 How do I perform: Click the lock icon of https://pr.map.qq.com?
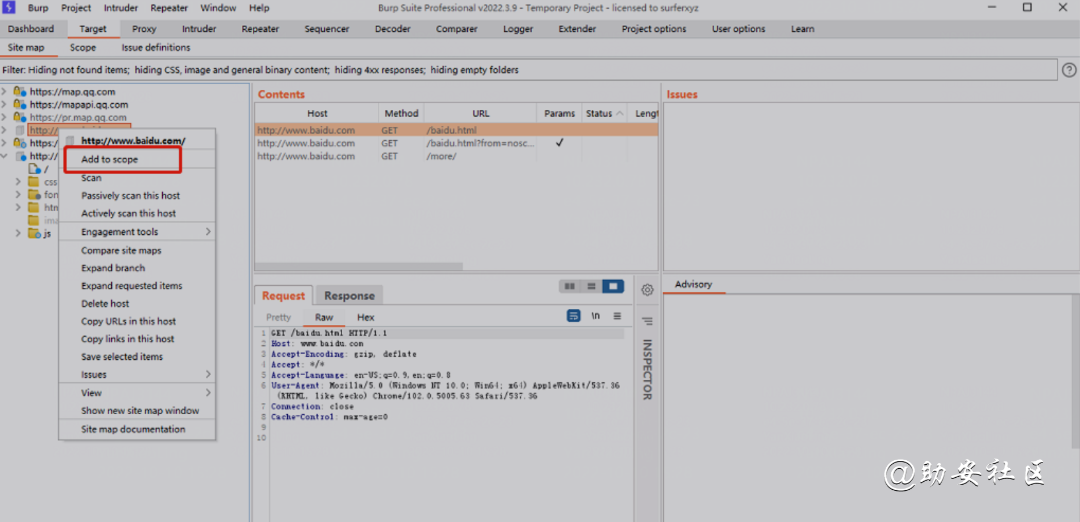(x=19, y=118)
